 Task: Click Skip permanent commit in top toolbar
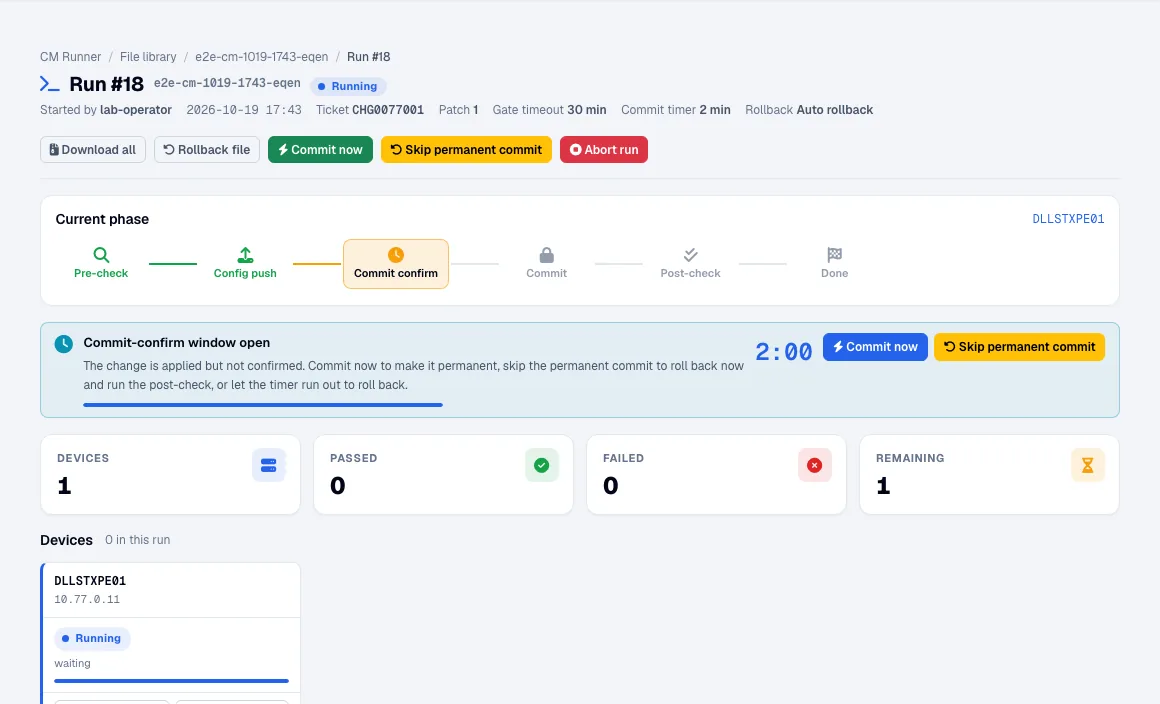coord(466,149)
